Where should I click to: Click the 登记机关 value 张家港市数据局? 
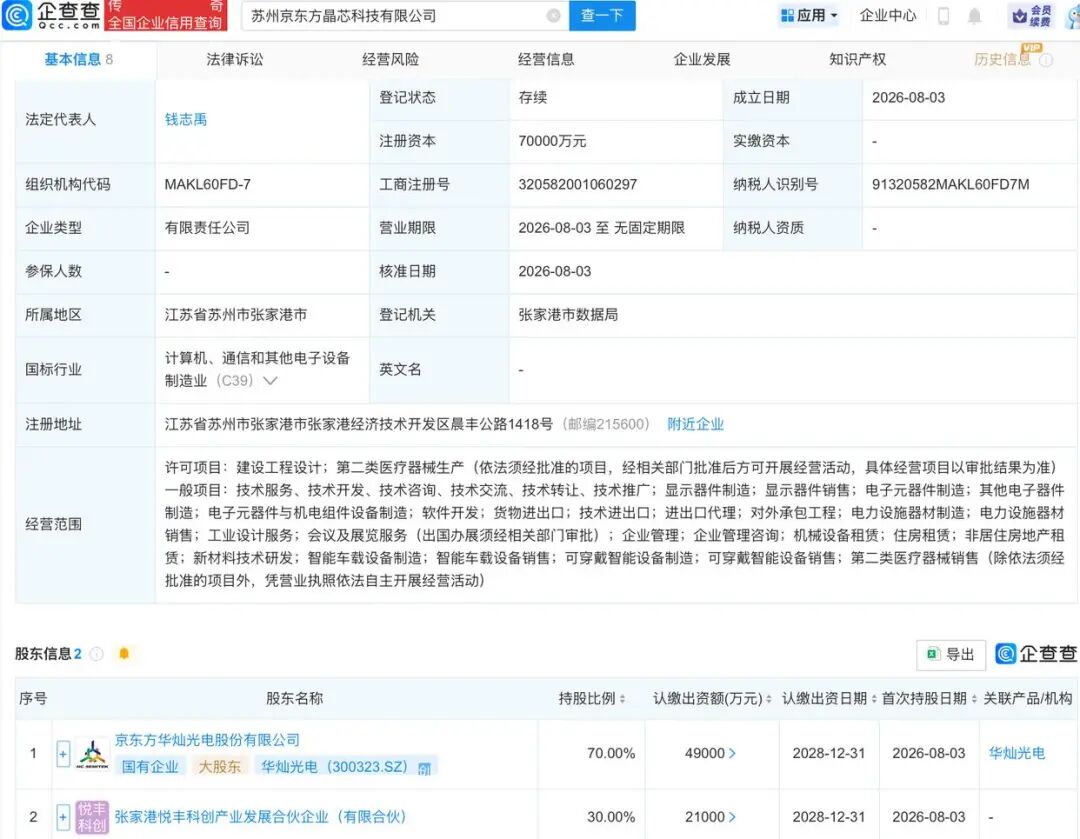click(x=568, y=315)
